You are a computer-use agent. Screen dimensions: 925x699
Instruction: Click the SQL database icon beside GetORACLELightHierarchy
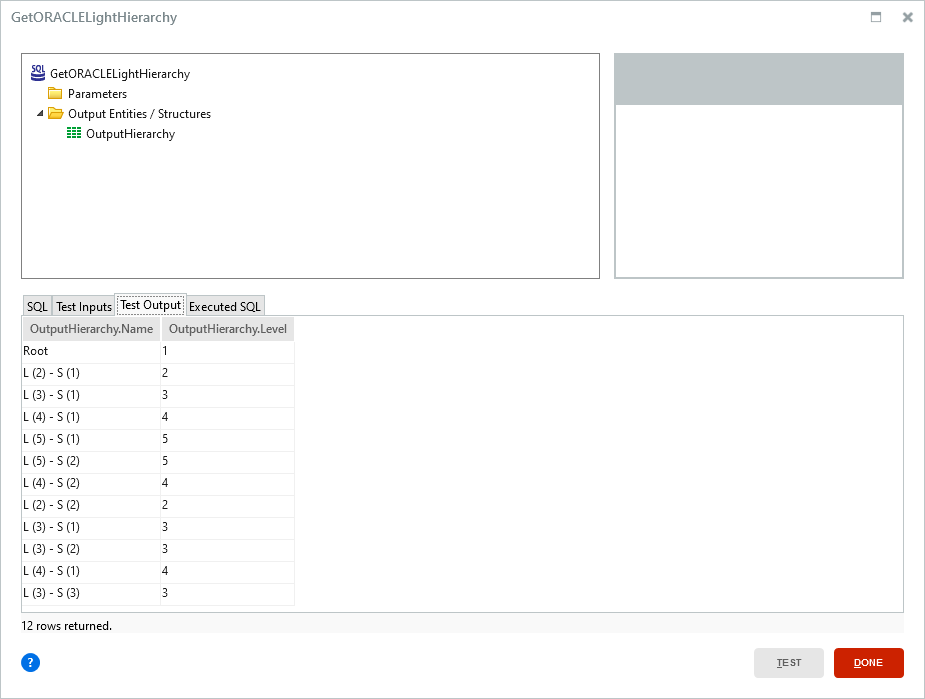(37, 72)
